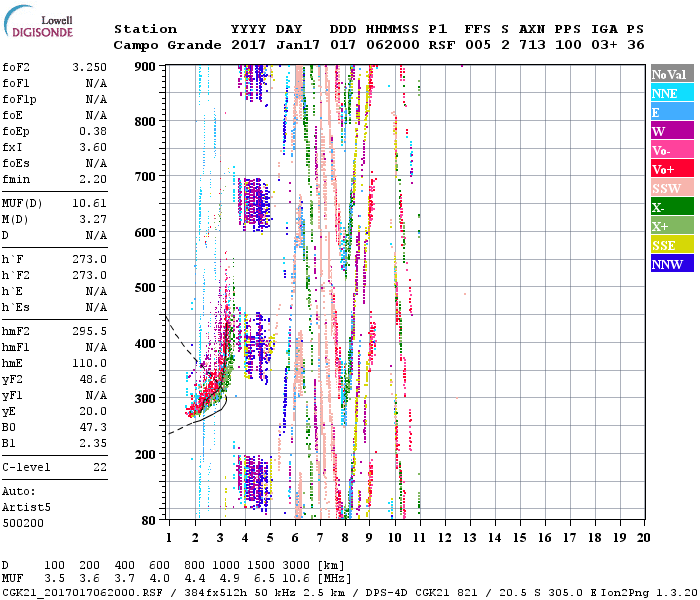This screenshot has height=600, width=700.
Task: Select the NoVal legend swatch
Action: [x=671, y=74]
